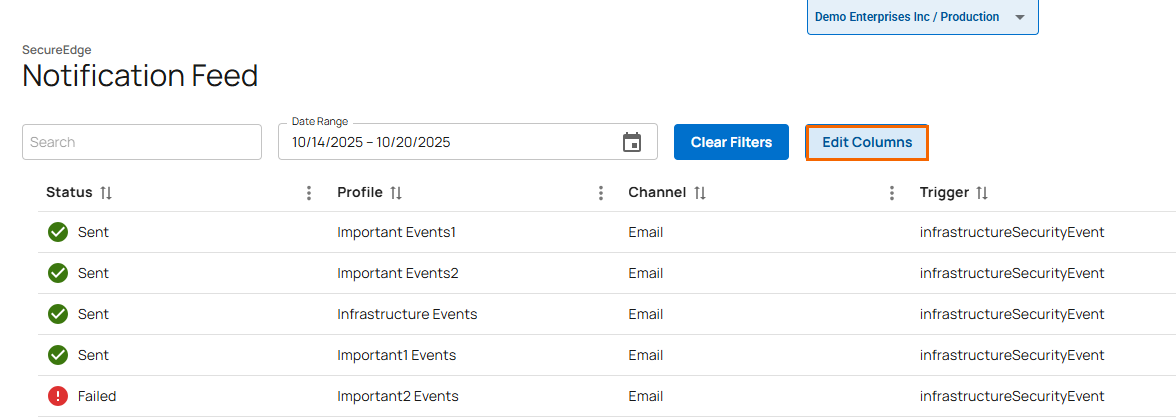Image resolution: width=1176 pixels, height=419 pixels.
Task: Sort by Channel column arrows
Action: coord(700,193)
